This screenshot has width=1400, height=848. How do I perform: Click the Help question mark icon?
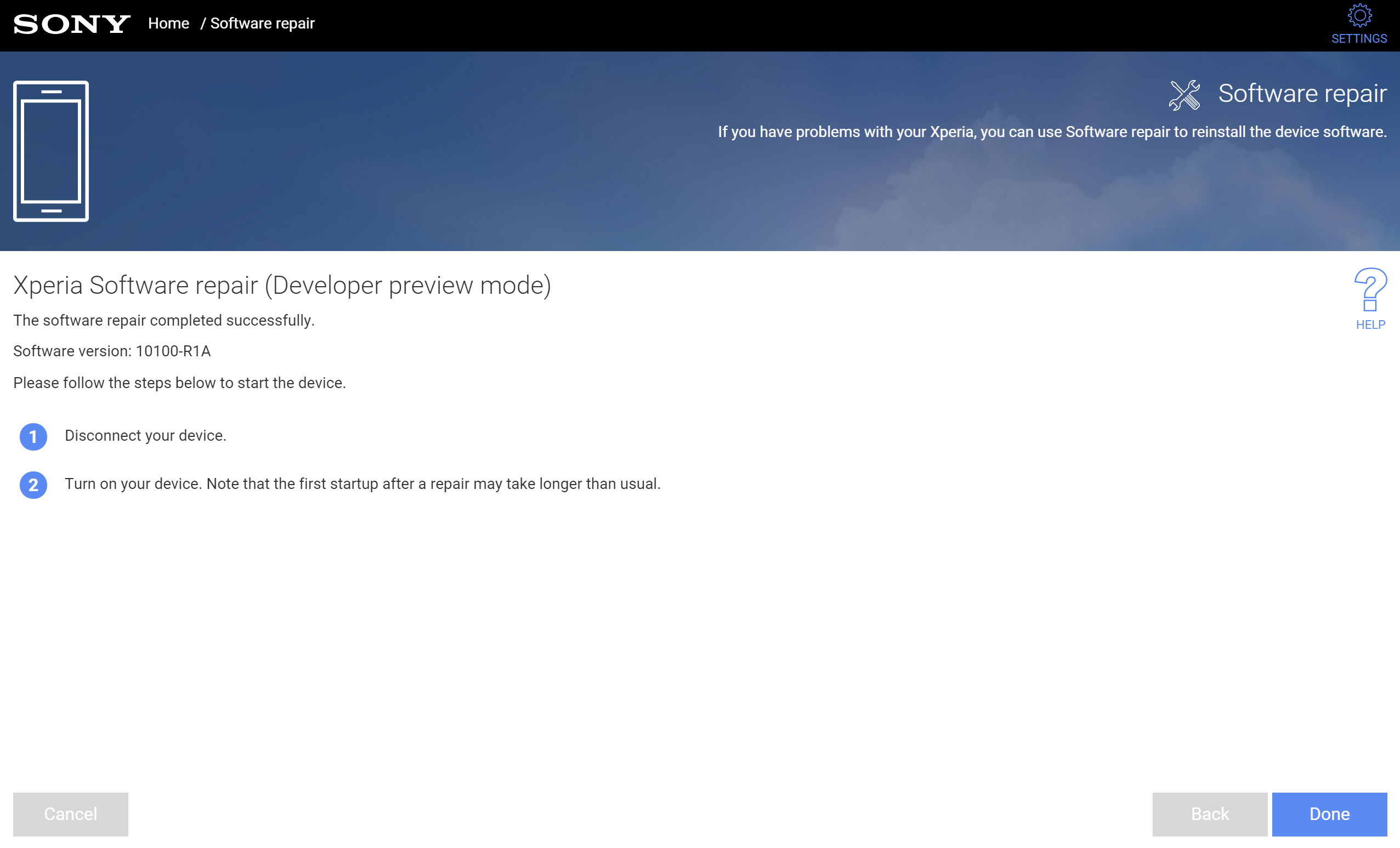click(1370, 289)
